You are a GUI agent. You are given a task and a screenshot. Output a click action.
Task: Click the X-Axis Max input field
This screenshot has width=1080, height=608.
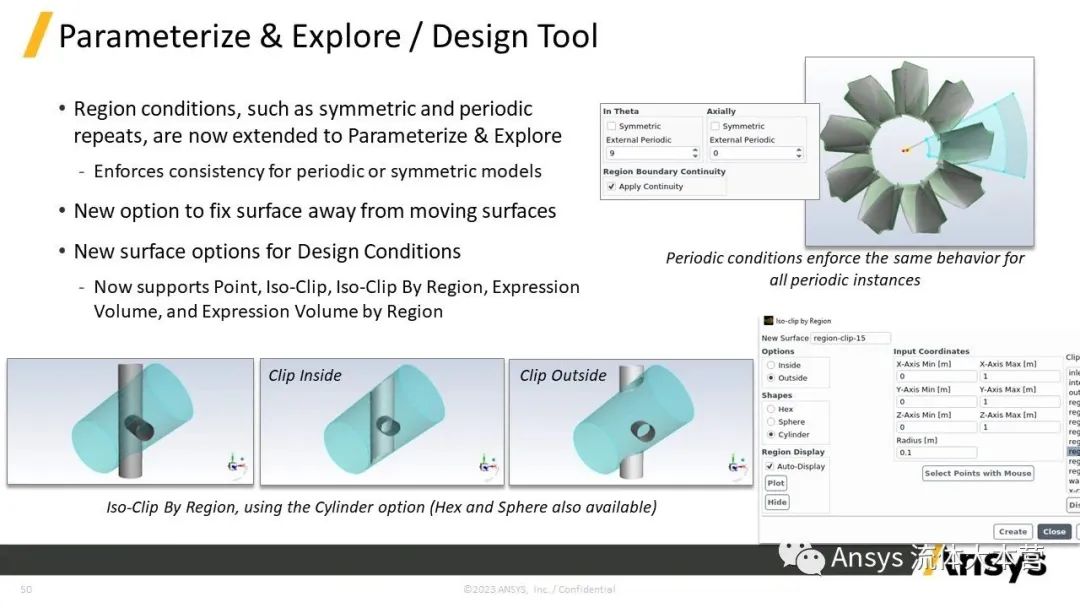tap(1020, 376)
